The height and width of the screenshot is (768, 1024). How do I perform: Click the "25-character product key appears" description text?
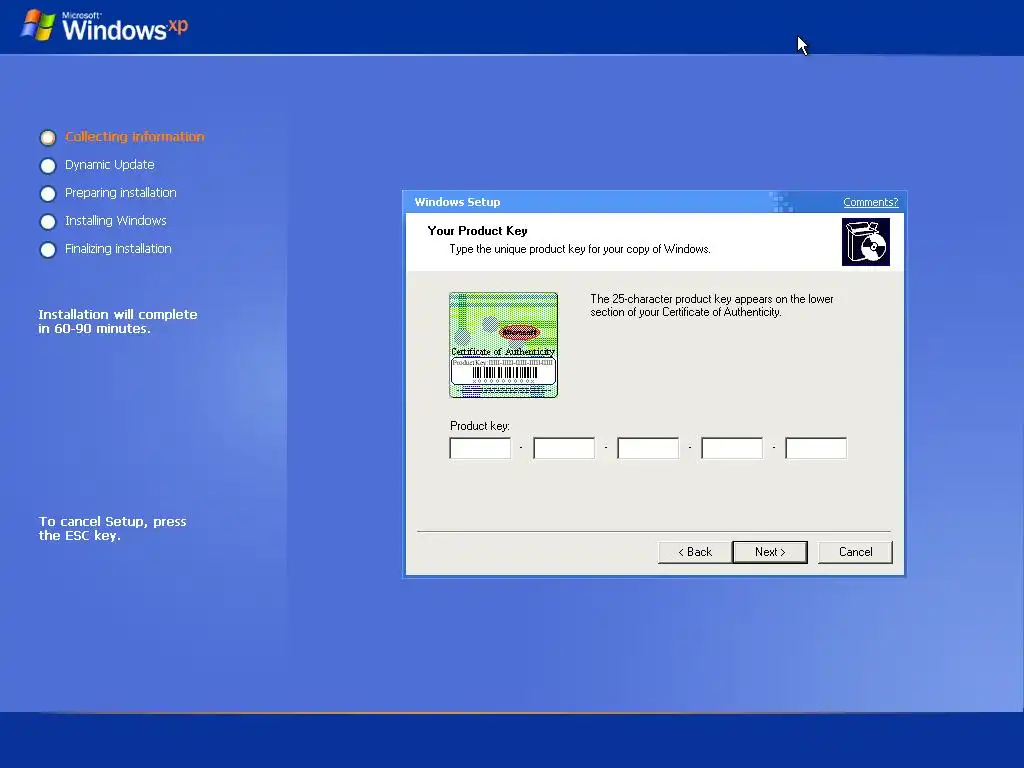coord(712,306)
